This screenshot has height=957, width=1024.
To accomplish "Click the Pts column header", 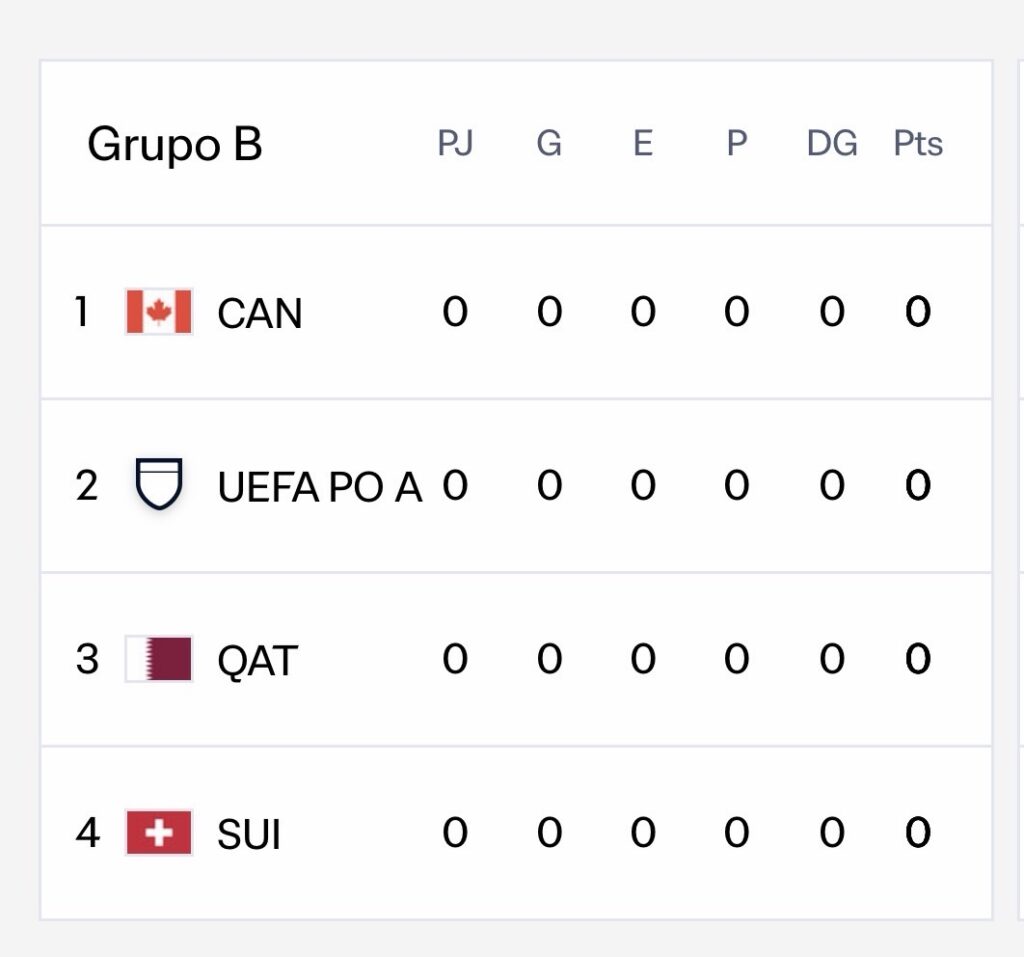I will 918,144.
